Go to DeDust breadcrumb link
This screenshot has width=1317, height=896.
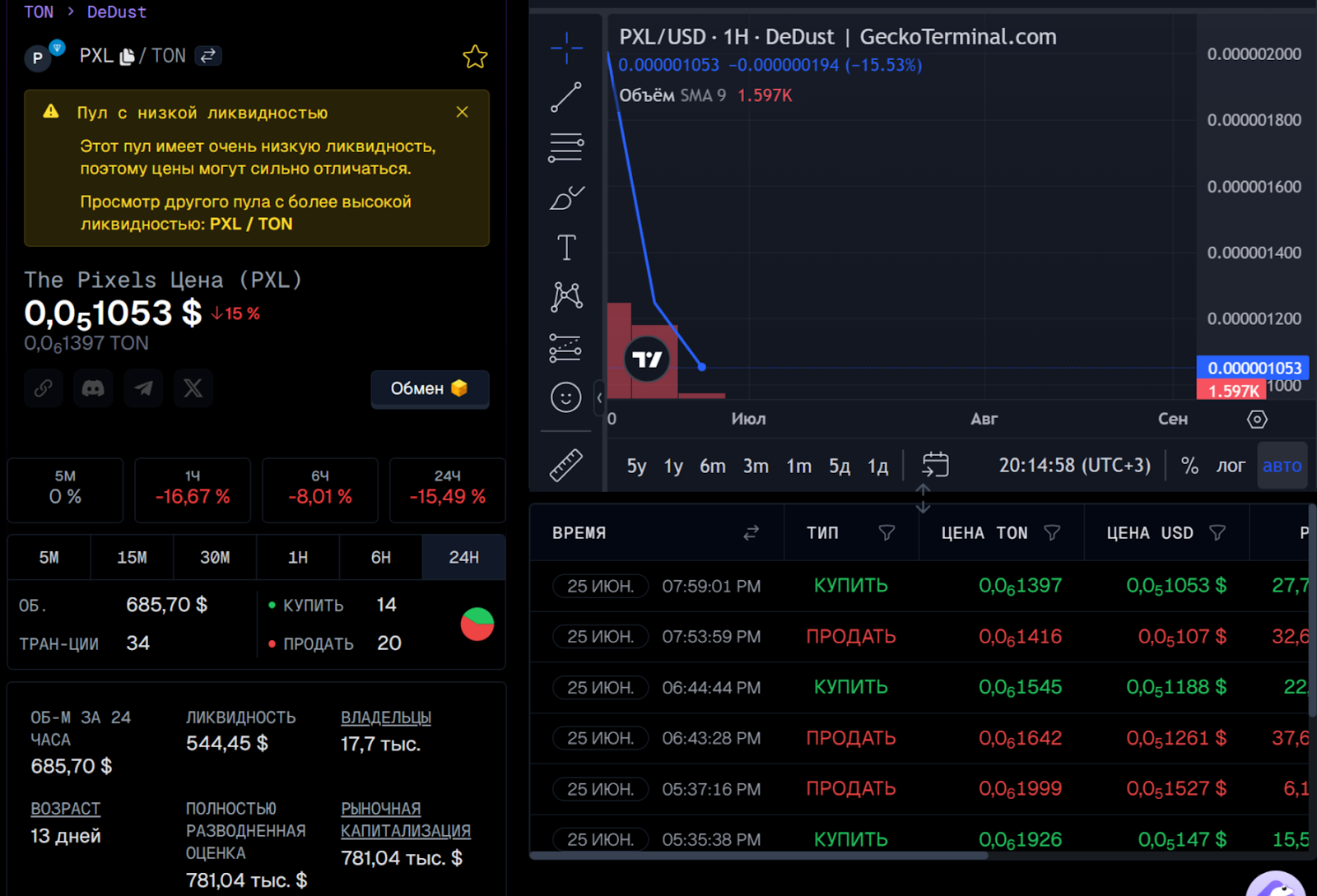(x=117, y=12)
